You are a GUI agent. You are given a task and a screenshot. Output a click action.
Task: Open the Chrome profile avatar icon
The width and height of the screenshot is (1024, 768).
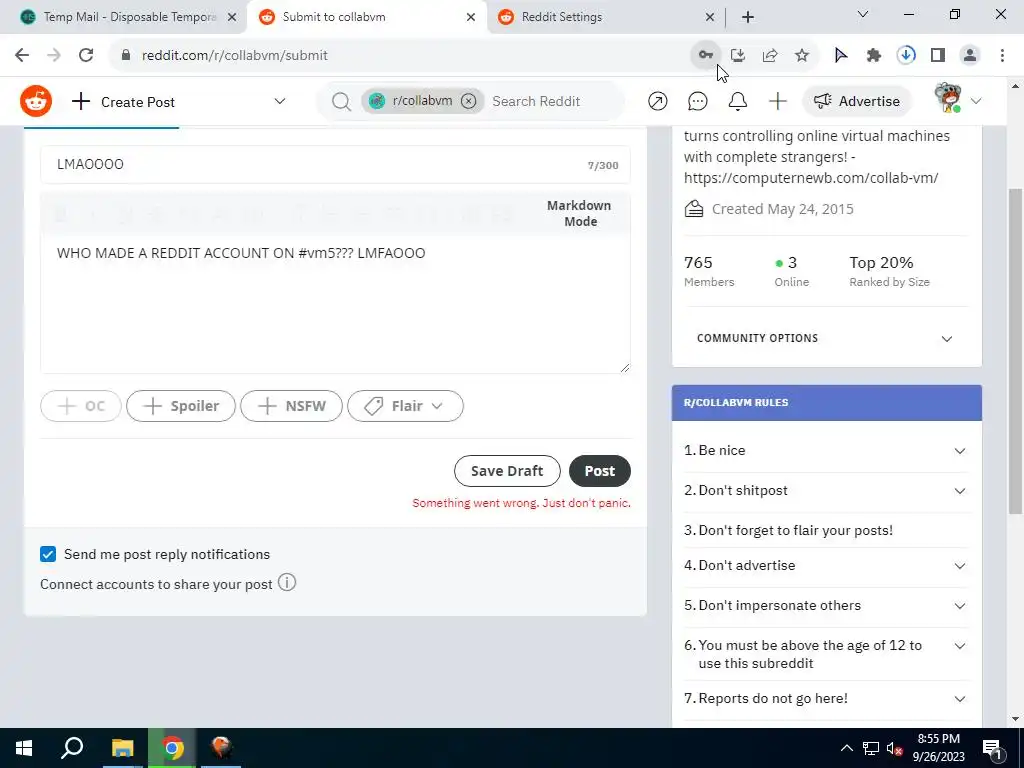tap(970, 55)
